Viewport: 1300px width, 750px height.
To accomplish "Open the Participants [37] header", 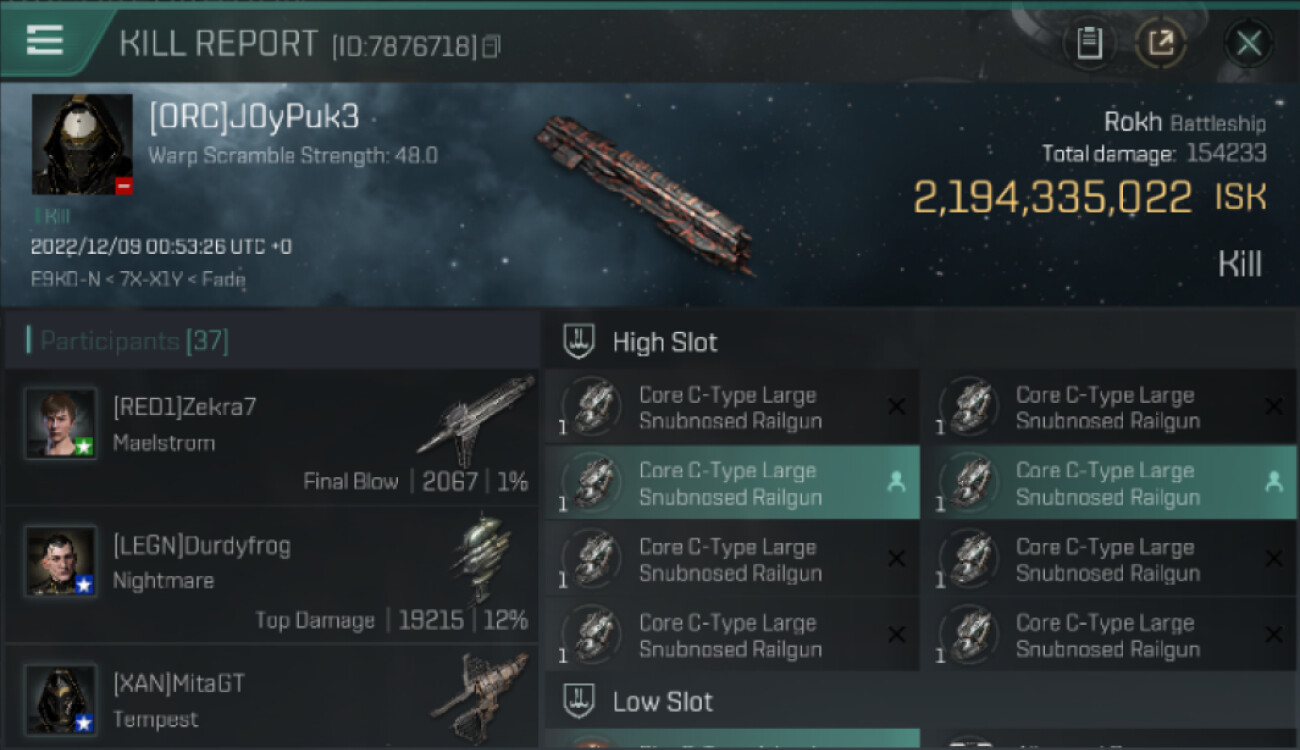I will point(135,341).
